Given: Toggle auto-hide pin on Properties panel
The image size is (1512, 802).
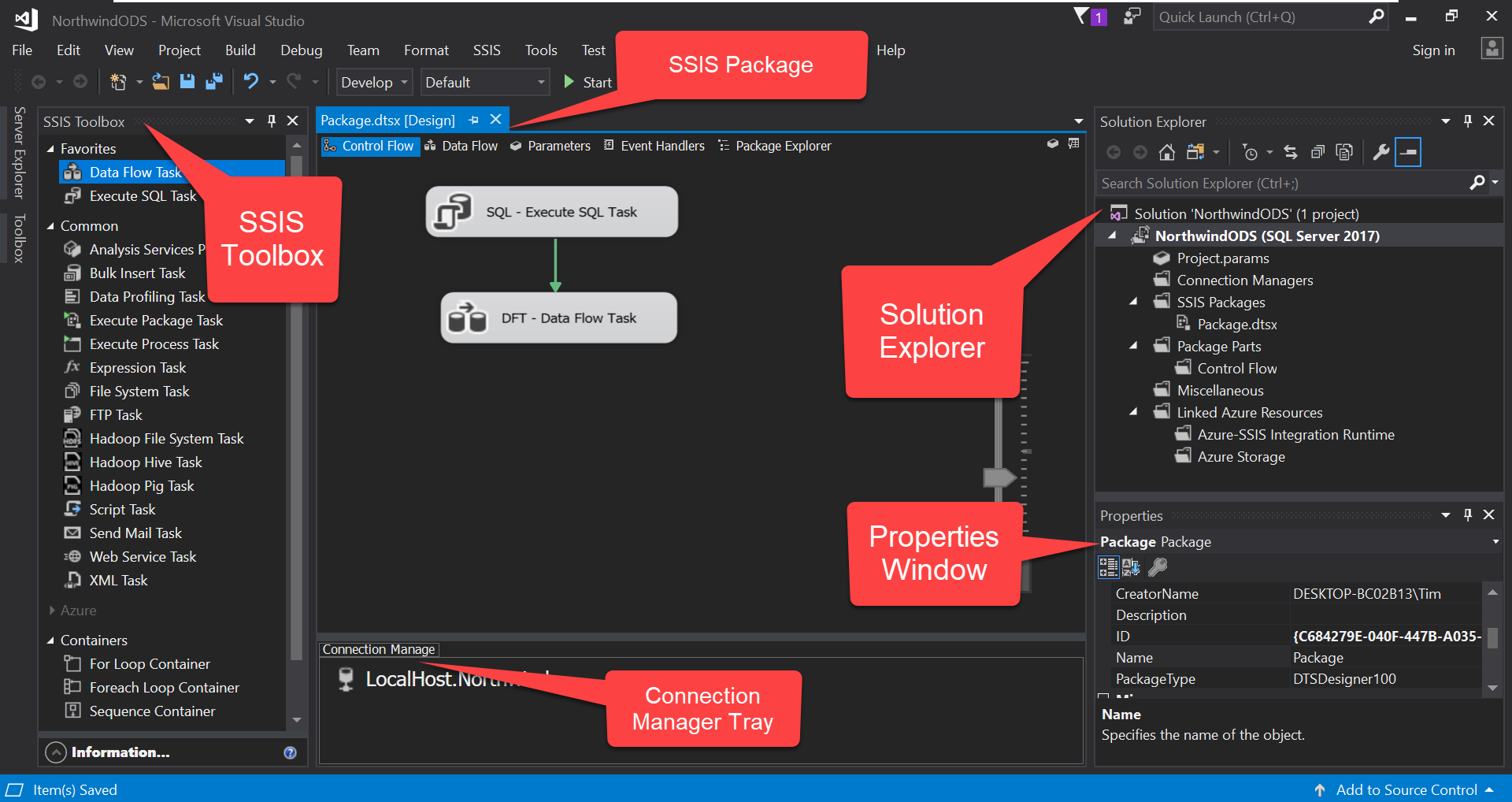Looking at the screenshot, I should click(1467, 514).
